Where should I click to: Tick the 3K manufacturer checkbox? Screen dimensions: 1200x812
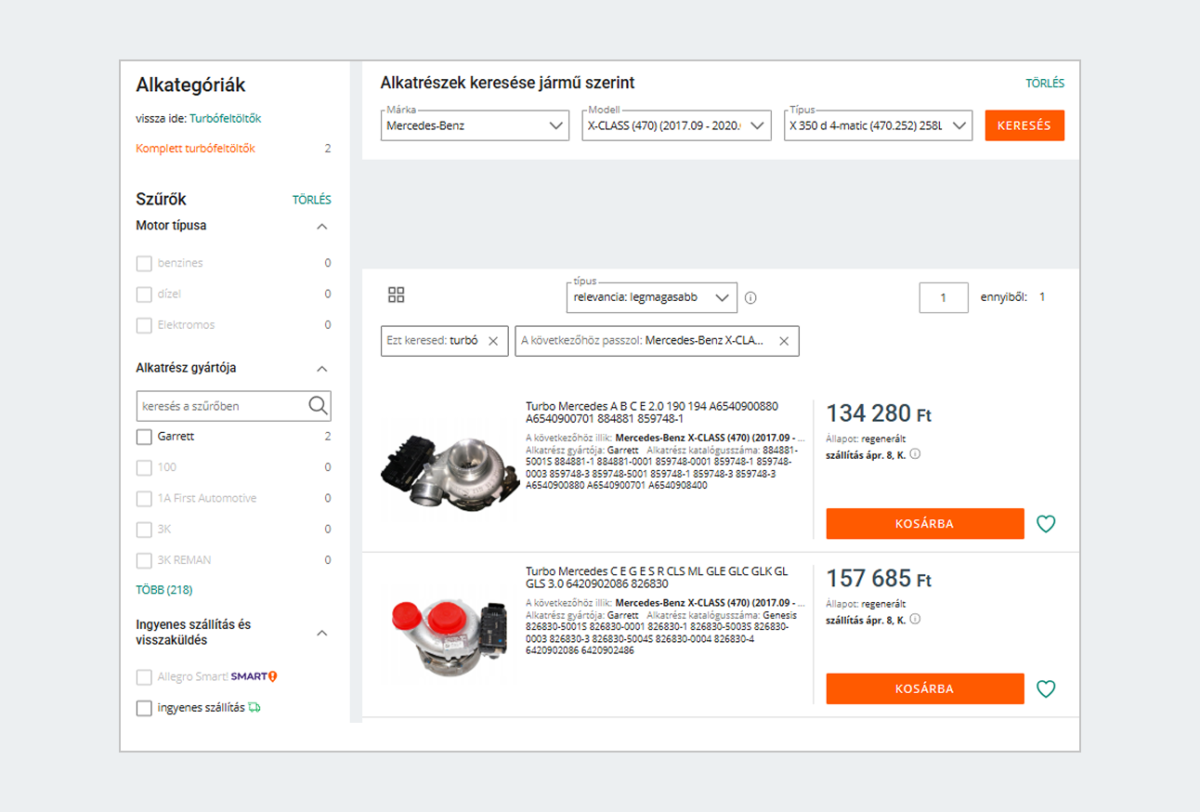coord(144,529)
